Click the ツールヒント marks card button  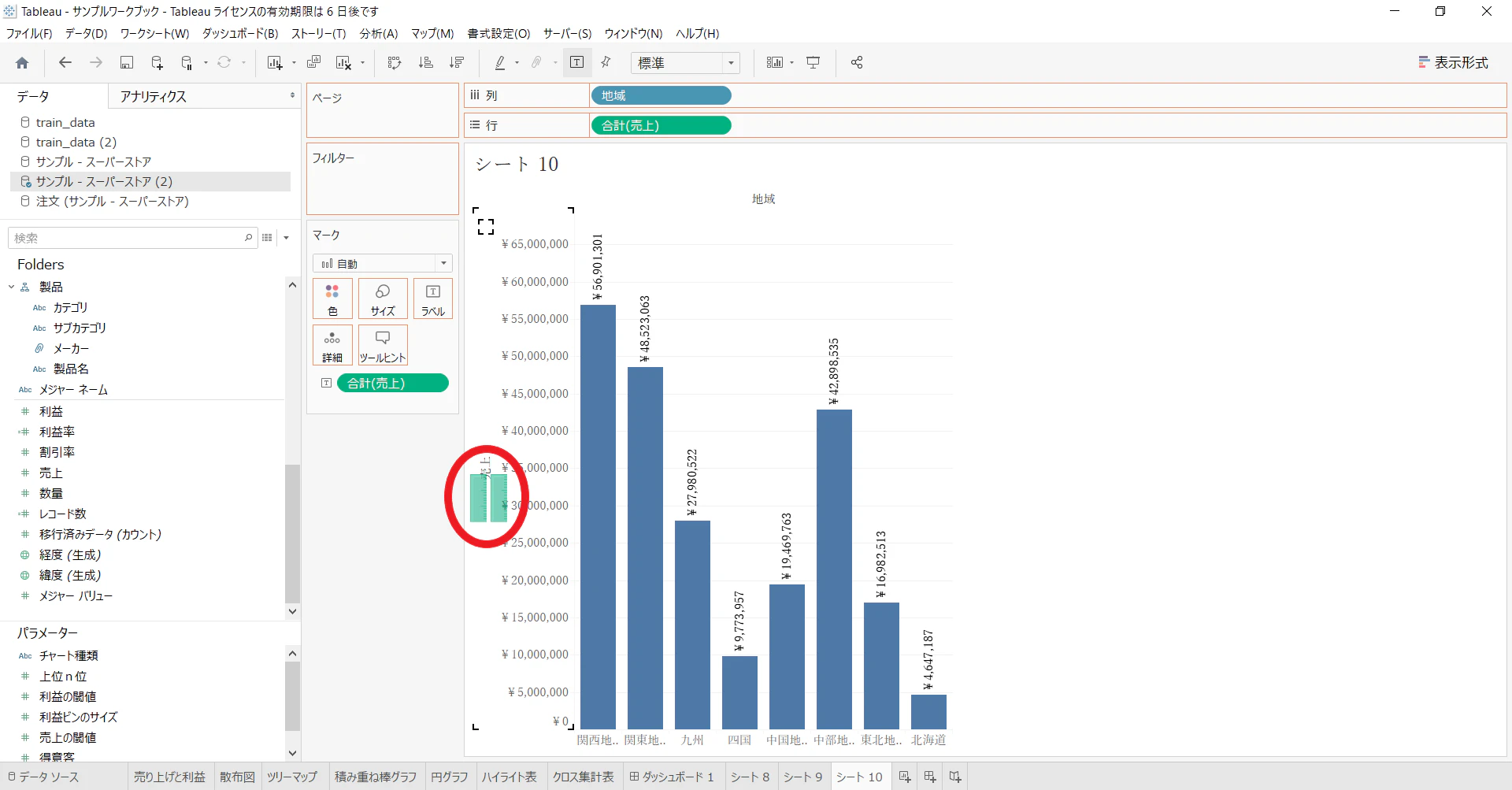pyautogui.click(x=383, y=345)
